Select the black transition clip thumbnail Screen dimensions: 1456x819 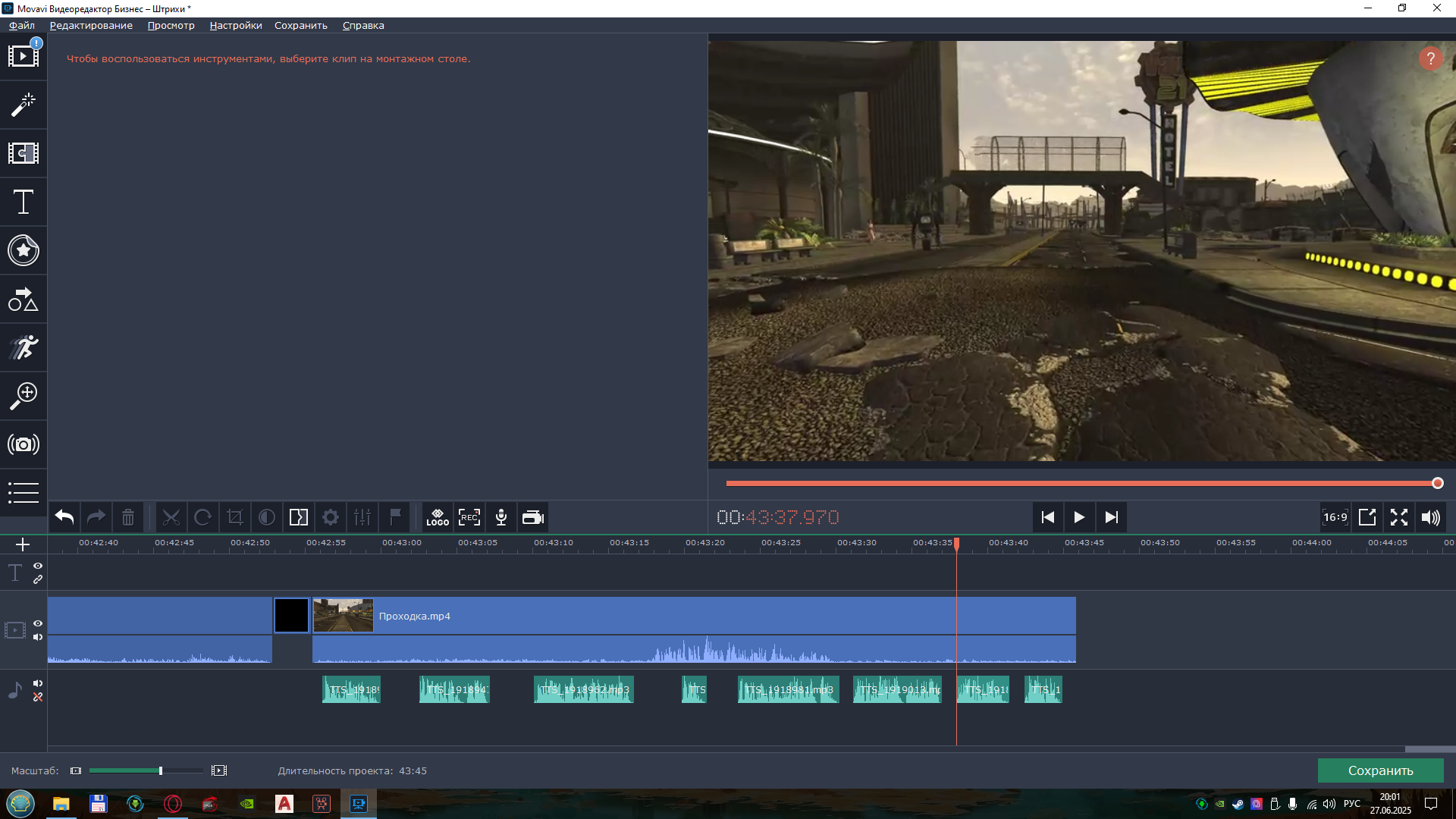(x=291, y=615)
